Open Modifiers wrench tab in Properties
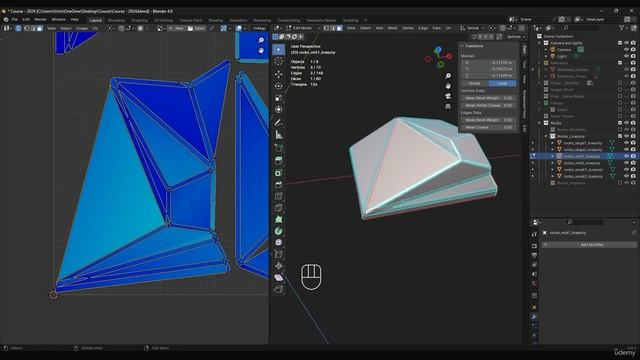The height and width of the screenshot is (360, 640). coord(534,316)
